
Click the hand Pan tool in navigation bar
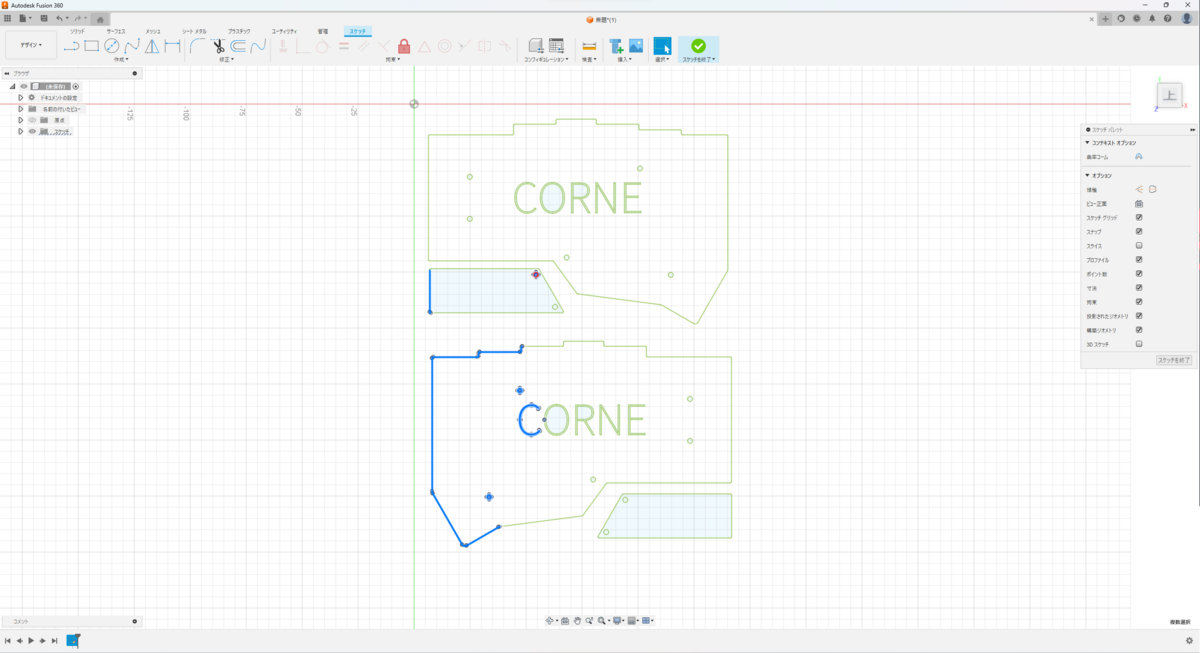(577, 621)
